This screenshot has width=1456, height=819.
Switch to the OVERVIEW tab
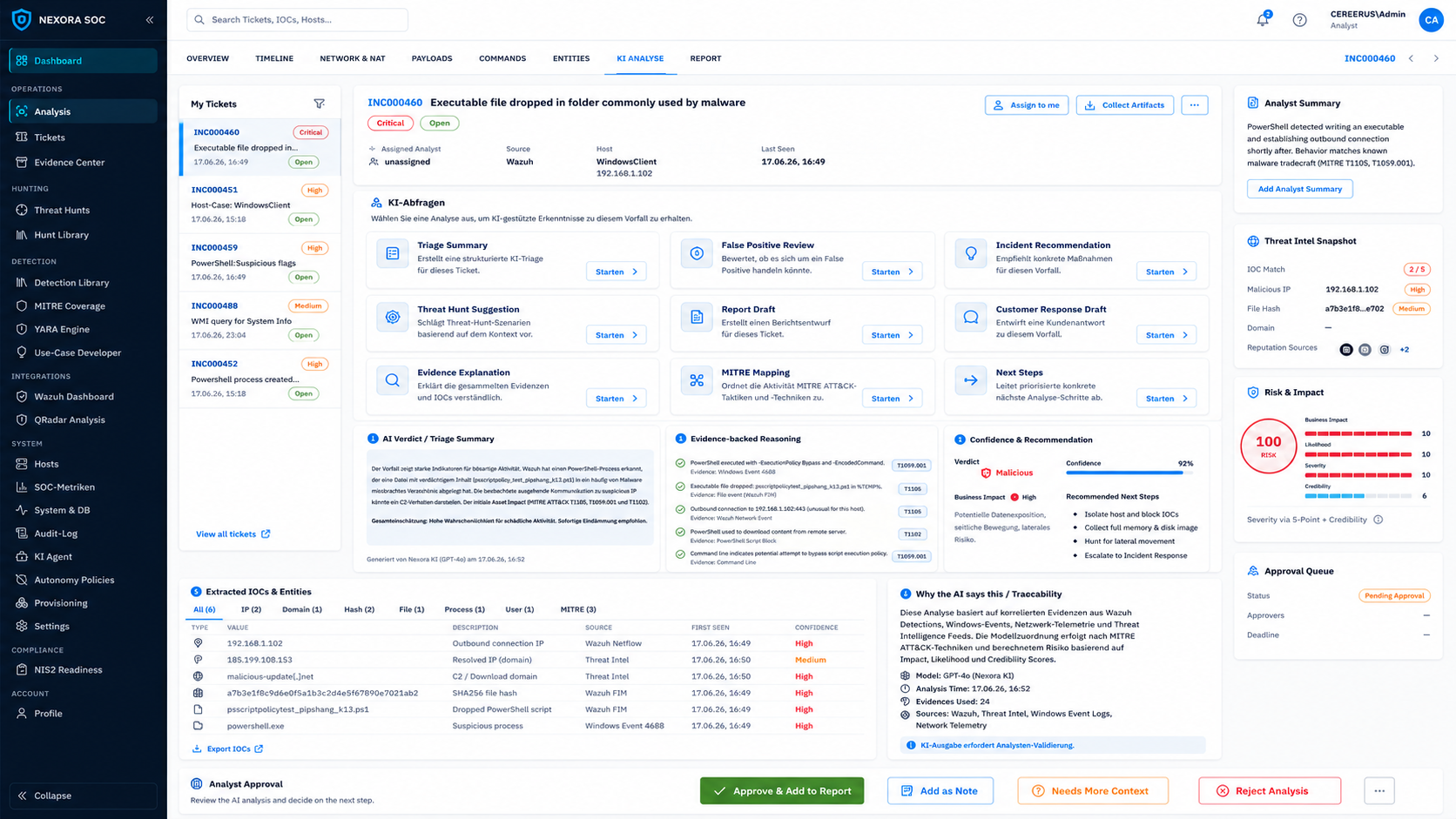[x=208, y=58]
